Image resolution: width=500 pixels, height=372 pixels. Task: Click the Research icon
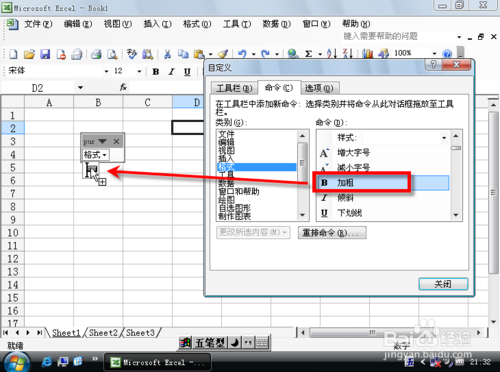(x=147, y=54)
